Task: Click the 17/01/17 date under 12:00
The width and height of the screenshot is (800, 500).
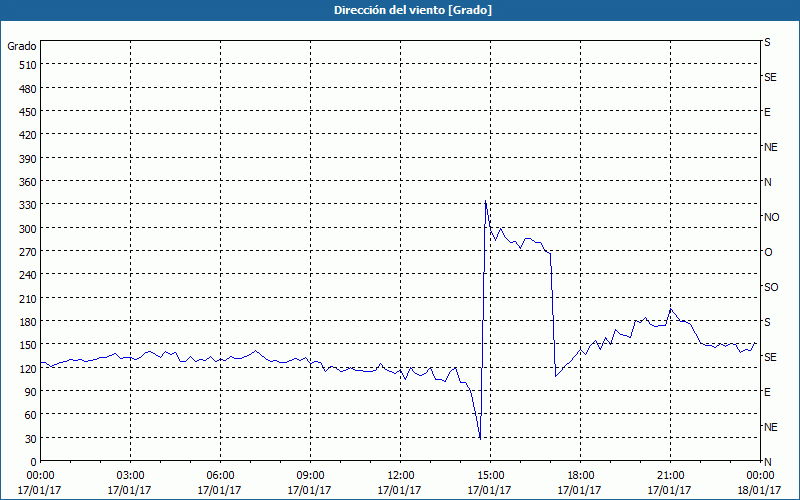Action: tap(399, 490)
